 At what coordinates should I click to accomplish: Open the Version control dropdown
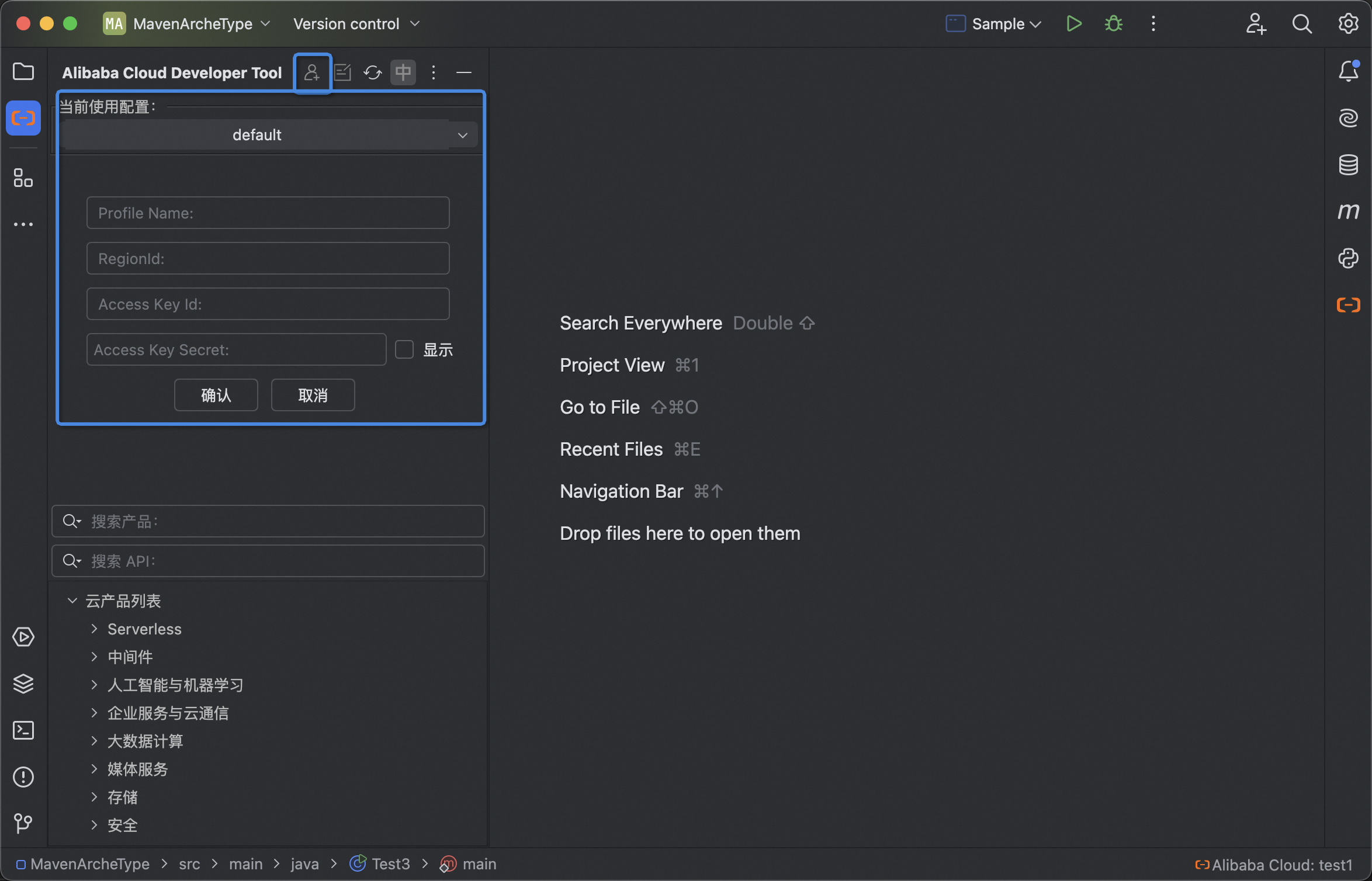point(356,23)
